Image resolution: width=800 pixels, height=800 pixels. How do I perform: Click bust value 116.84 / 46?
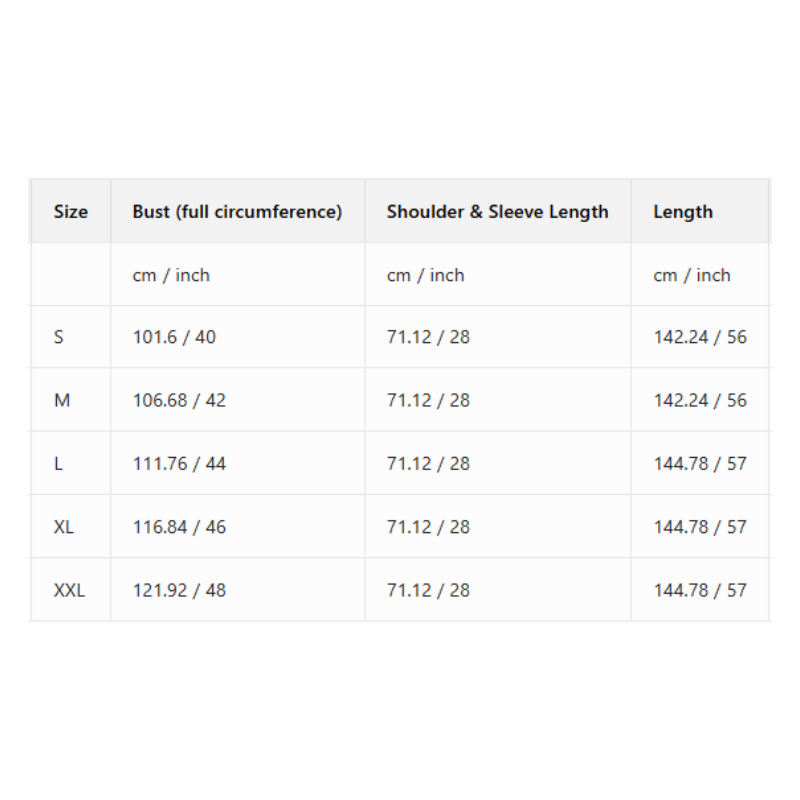[179, 527]
